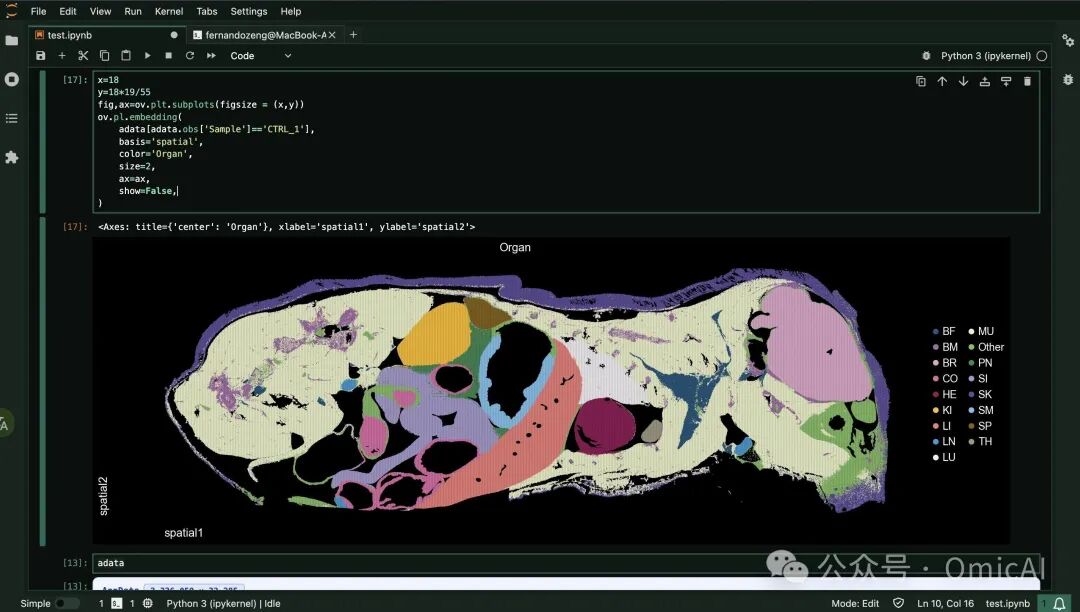Image resolution: width=1080 pixels, height=612 pixels.
Task: Open the table of contents panel
Action: point(12,118)
